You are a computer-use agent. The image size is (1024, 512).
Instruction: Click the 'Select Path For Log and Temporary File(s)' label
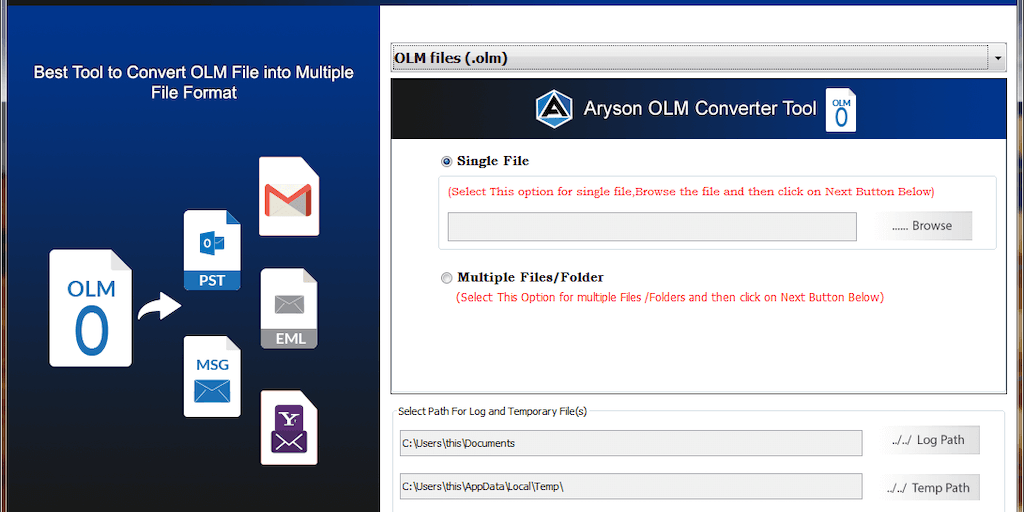pyautogui.click(x=492, y=411)
